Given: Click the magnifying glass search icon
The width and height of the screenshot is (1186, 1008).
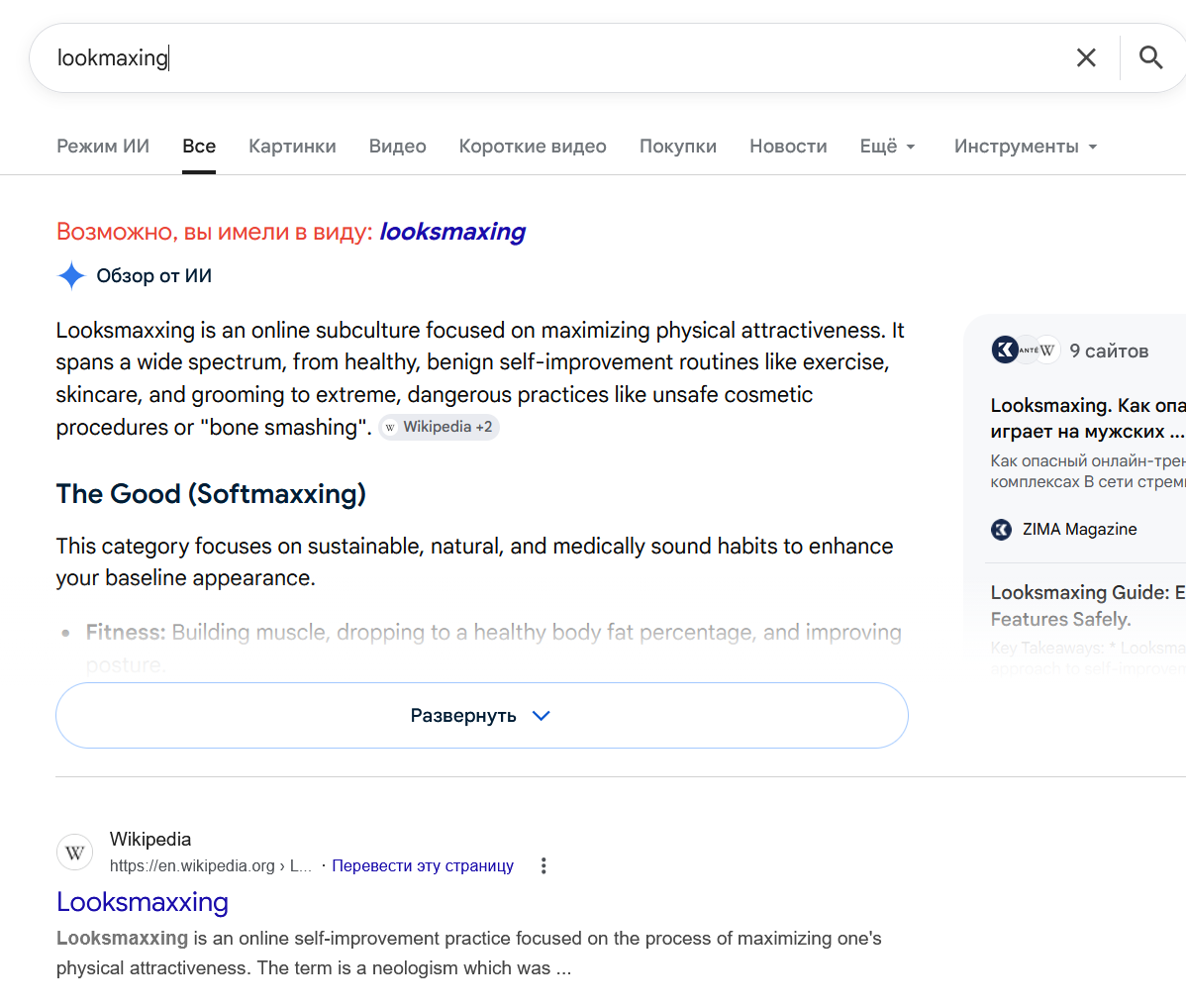Looking at the screenshot, I should click(1150, 57).
